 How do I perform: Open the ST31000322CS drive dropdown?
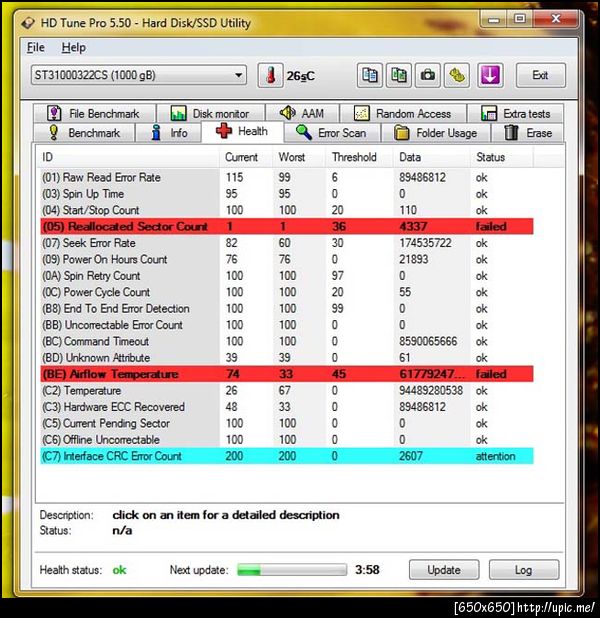[x=139, y=75]
